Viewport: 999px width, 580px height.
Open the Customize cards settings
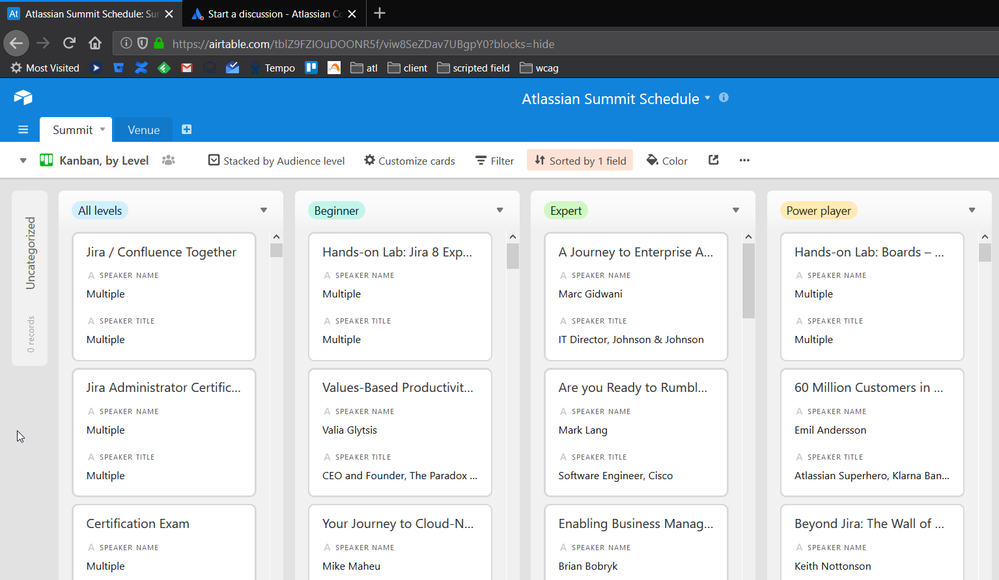pos(409,160)
